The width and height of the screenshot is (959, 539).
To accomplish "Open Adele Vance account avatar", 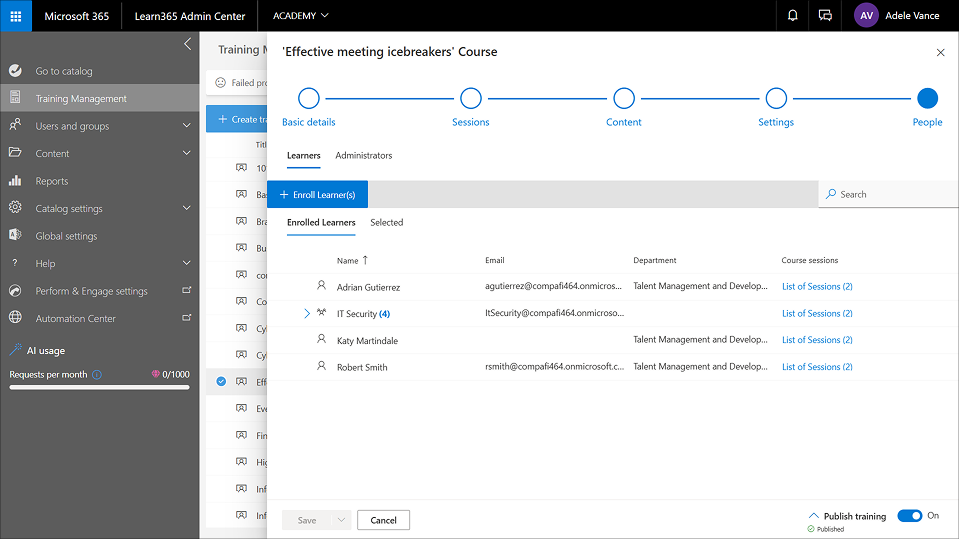I will (866, 15).
